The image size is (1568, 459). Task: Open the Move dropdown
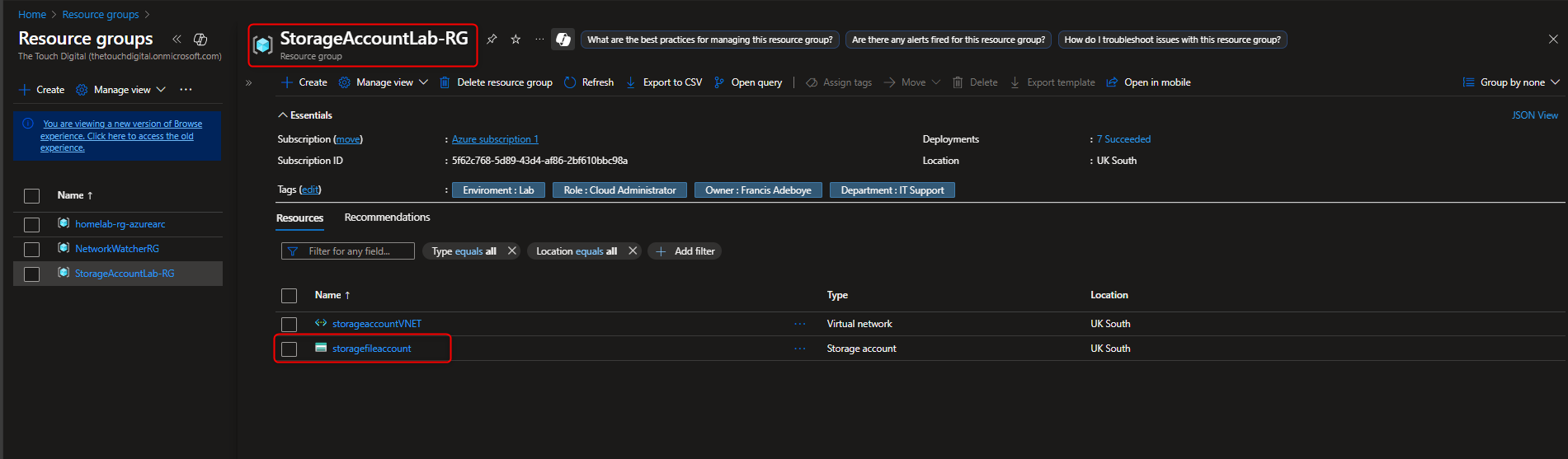coord(911,82)
